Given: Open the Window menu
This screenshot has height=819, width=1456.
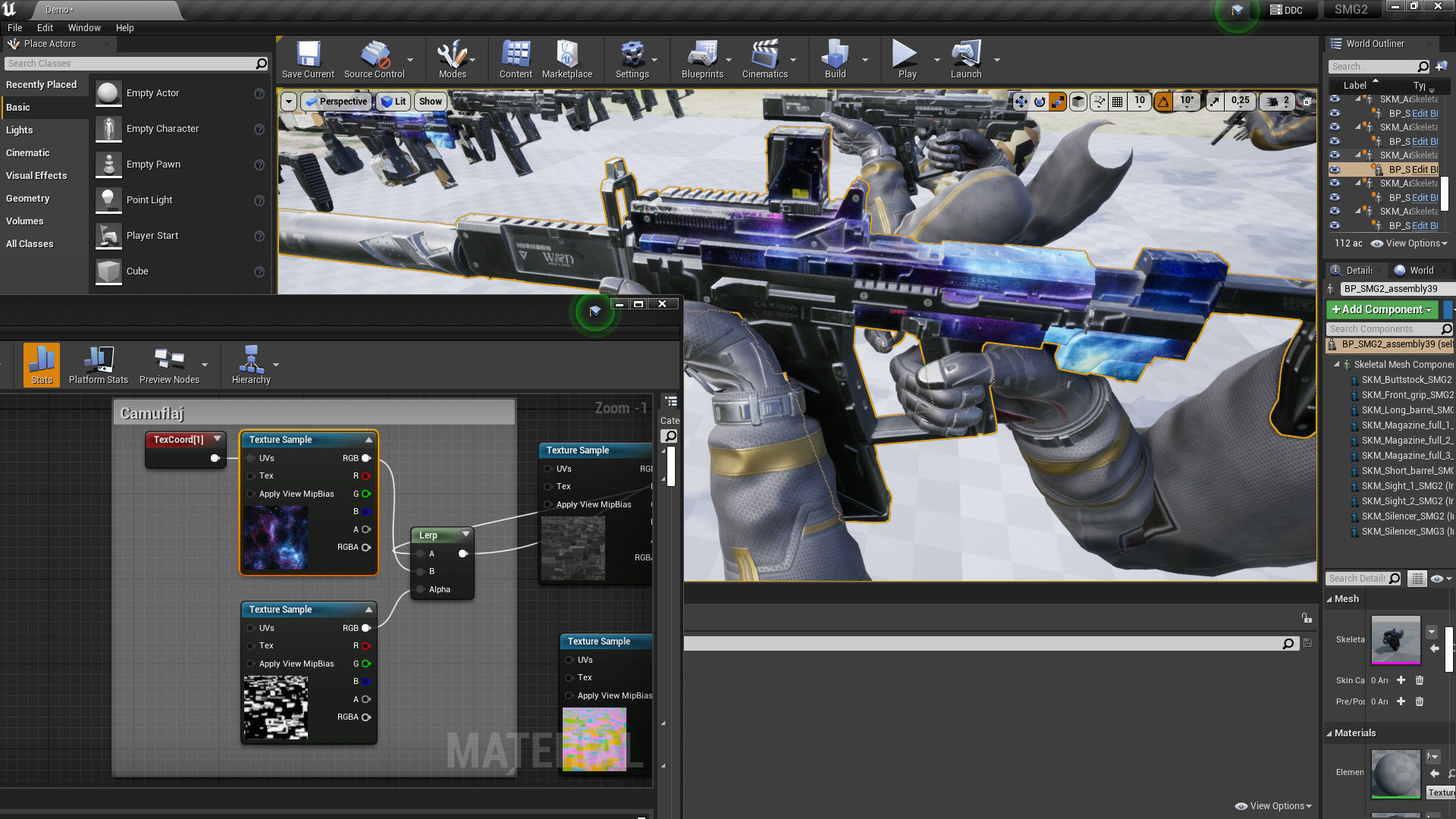Looking at the screenshot, I should (84, 27).
